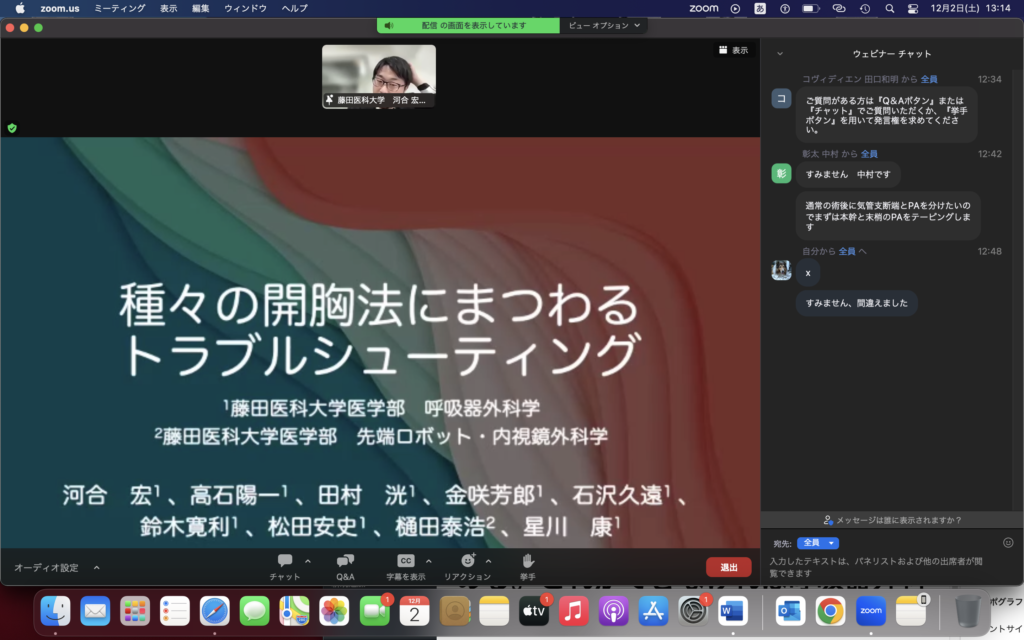Expand the オーディオ設定 audio settings caret

pos(96,567)
